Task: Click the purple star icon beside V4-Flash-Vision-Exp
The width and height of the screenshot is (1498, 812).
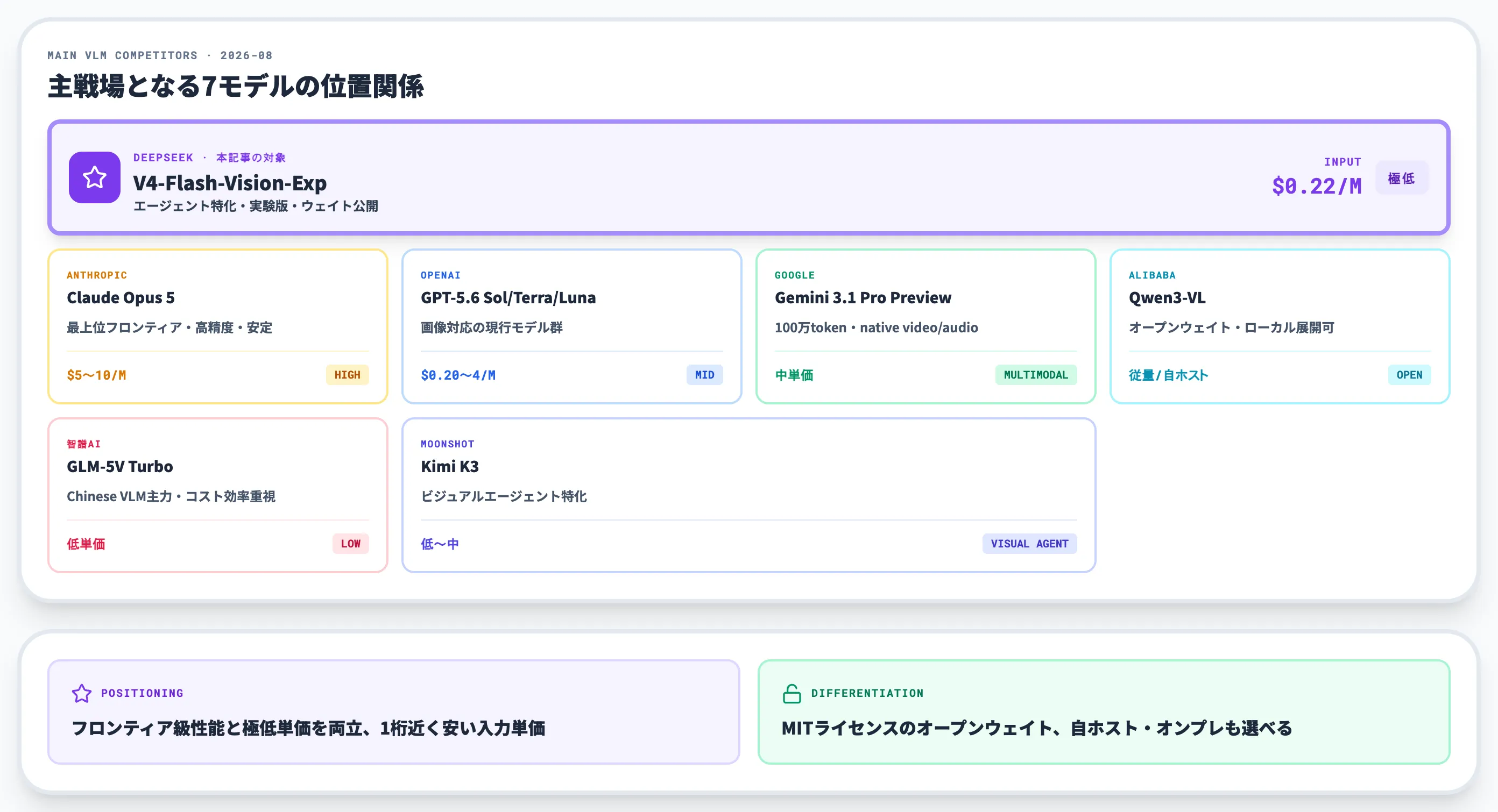Action: point(94,177)
